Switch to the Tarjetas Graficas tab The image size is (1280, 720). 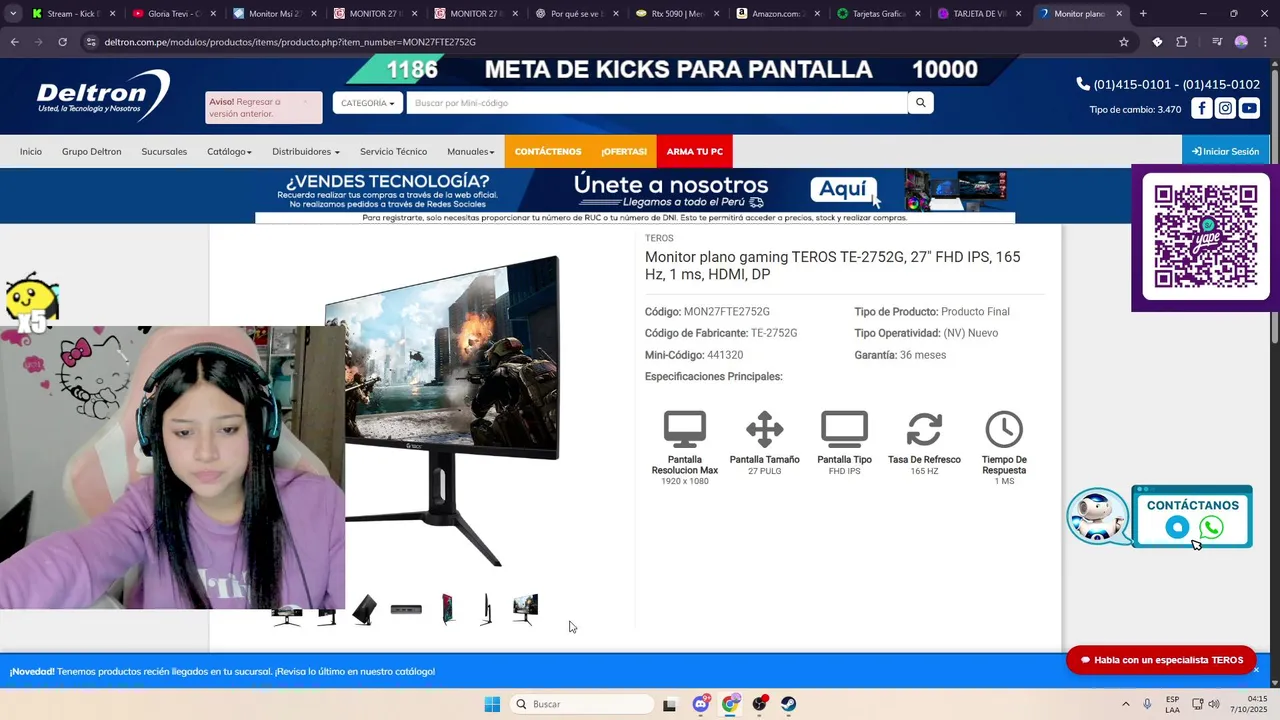tap(879, 14)
